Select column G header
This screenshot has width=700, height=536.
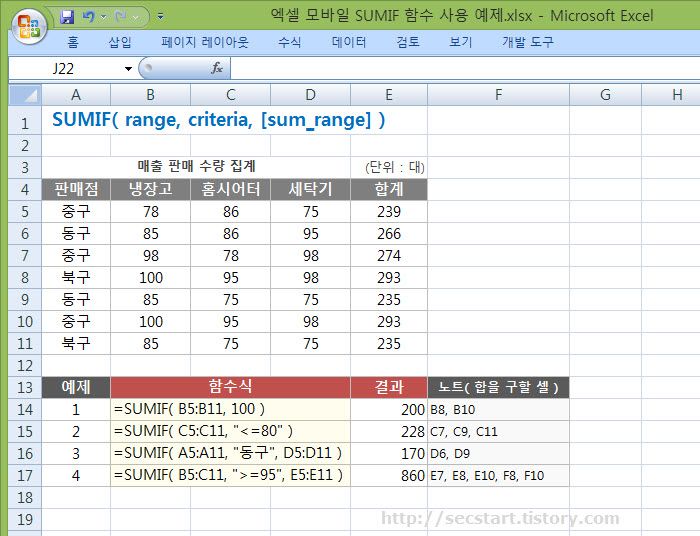coord(605,95)
